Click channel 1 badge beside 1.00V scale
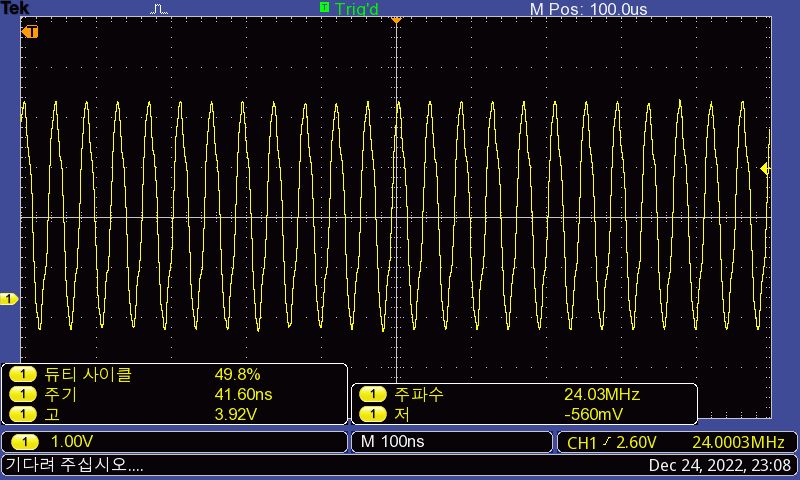This screenshot has width=800, height=480. 24,442
